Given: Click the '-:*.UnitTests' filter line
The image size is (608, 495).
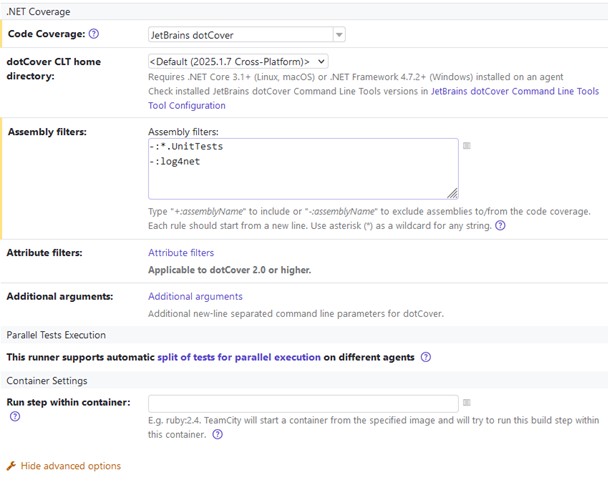Looking at the screenshot, I should click(186, 147).
